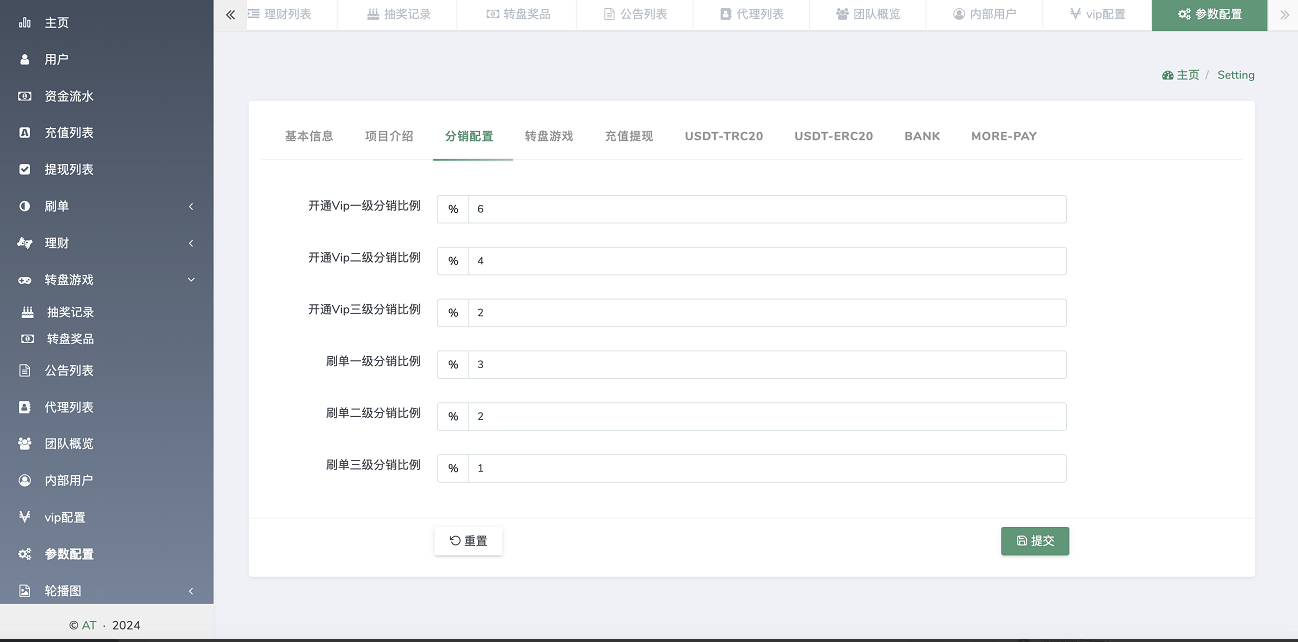Click 抽奖记录 in sidebar submenu
Image resolution: width=1298 pixels, height=642 pixels.
click(70, 312)
